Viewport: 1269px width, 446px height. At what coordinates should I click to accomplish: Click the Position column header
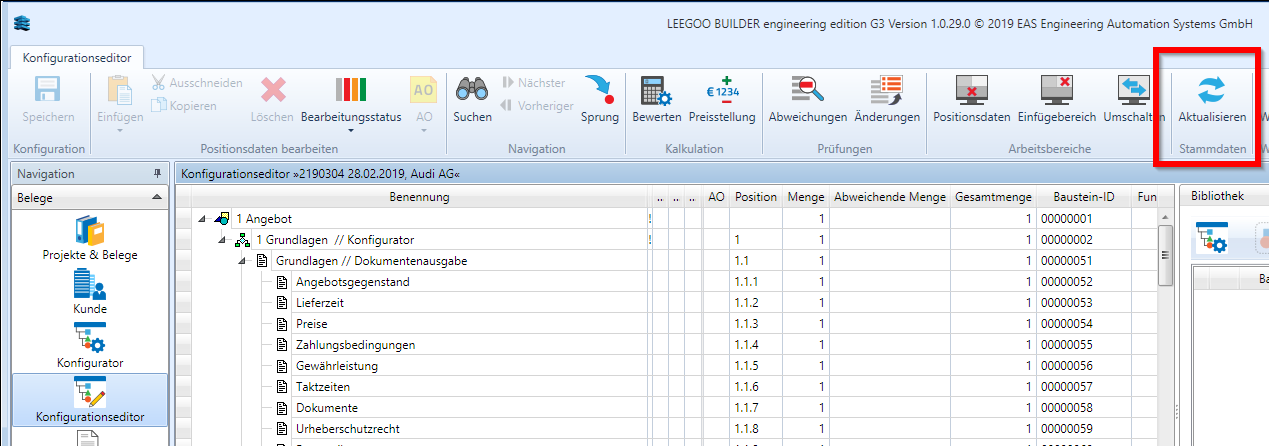[x=756, y=197]
